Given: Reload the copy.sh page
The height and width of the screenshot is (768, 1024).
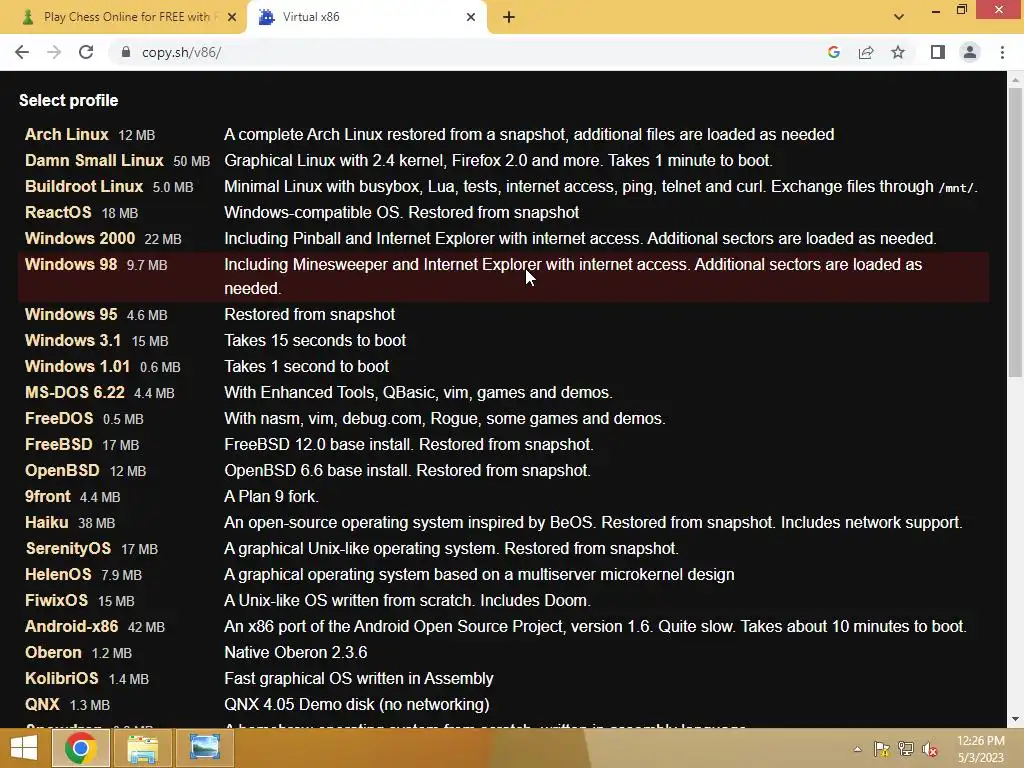Looking at the screenshot, I should [x=86, y=52].
